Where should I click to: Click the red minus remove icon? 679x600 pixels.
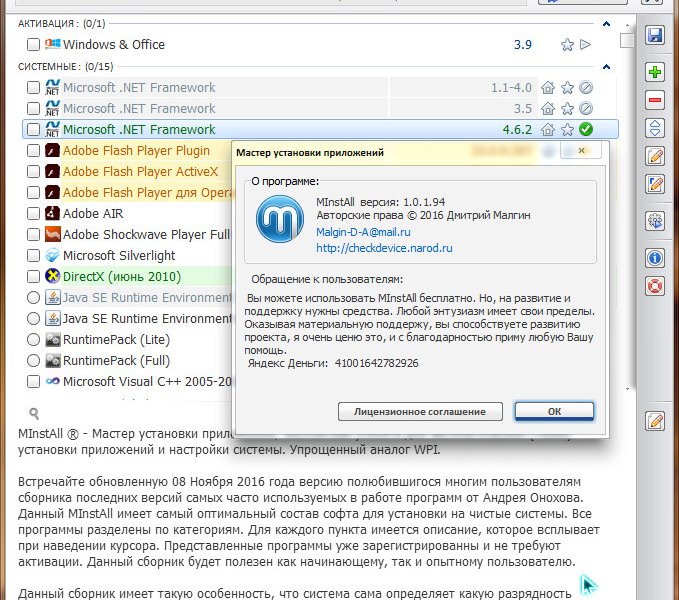pos(655,100)
